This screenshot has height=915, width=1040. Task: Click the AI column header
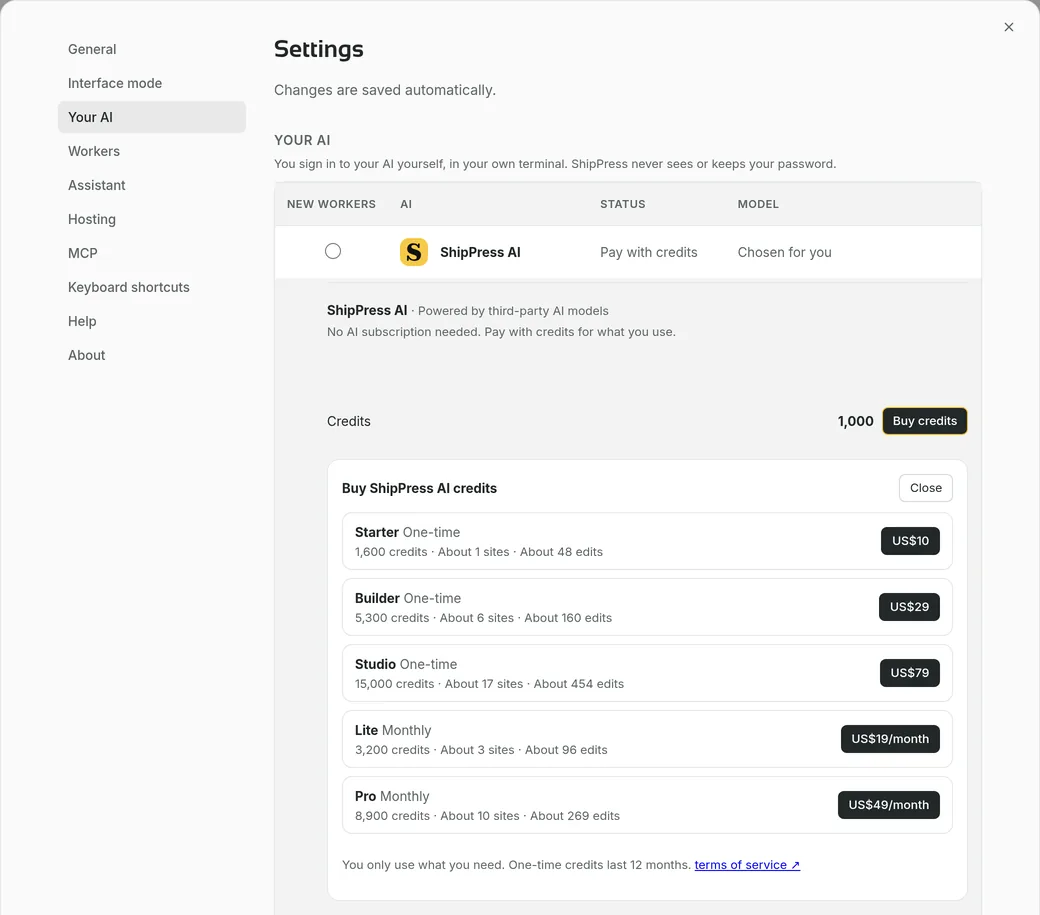coord(406,204)
